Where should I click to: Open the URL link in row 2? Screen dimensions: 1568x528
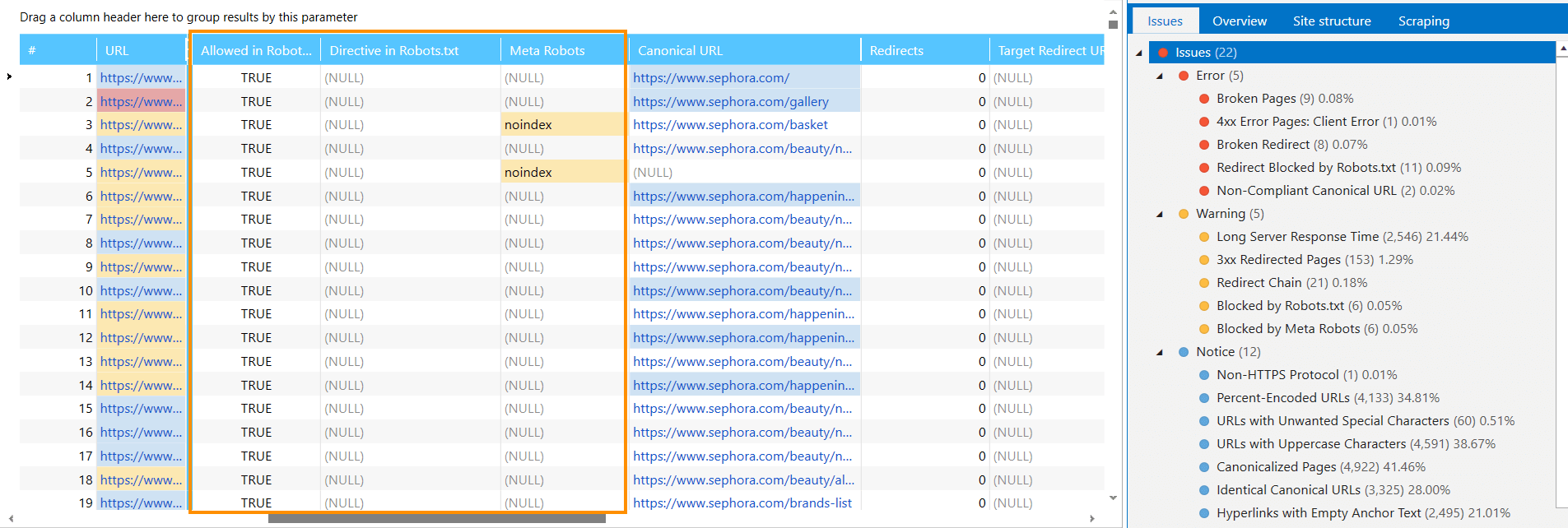142,102
